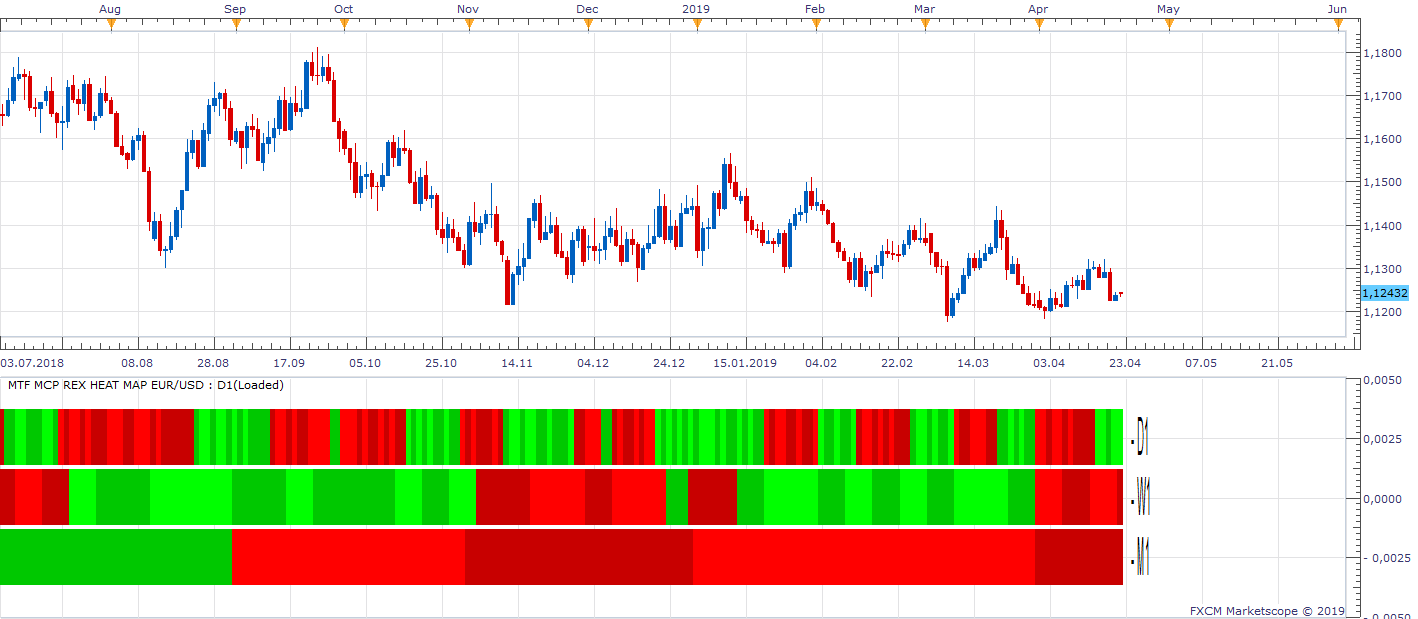The height and width of the screenshot is (619, 1418).
Task: Click the 07.05 date axis label
Action: [x=1201, y=363]
